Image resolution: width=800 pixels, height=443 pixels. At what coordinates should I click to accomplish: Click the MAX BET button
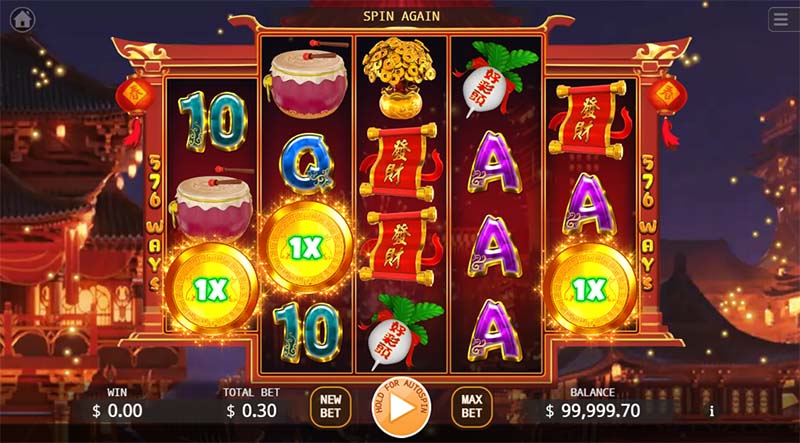(x=472, y=407)
